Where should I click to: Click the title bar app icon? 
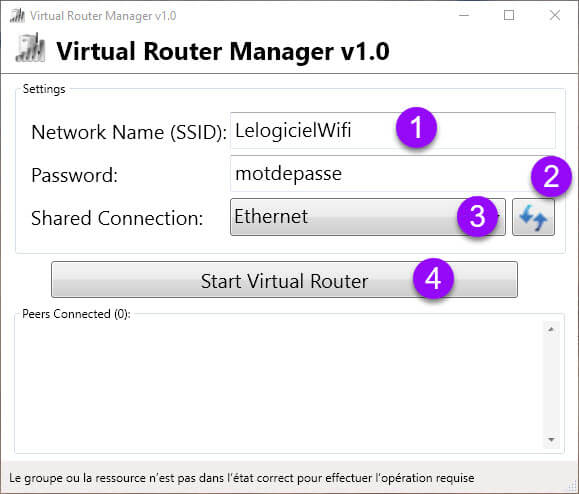click(17, 16)
